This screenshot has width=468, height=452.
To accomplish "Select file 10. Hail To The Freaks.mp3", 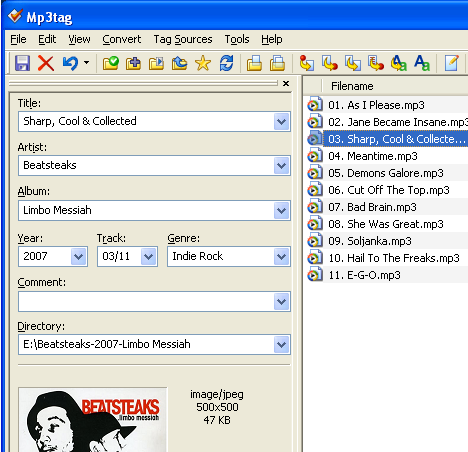I will click(394, 258).
